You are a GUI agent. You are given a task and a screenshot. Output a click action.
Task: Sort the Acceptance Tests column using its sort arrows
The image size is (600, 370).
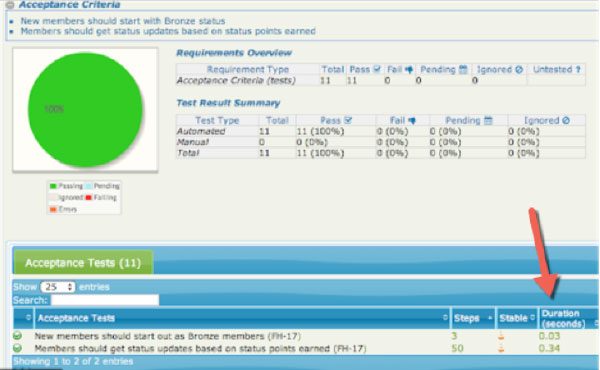click(x=445, y=318)
